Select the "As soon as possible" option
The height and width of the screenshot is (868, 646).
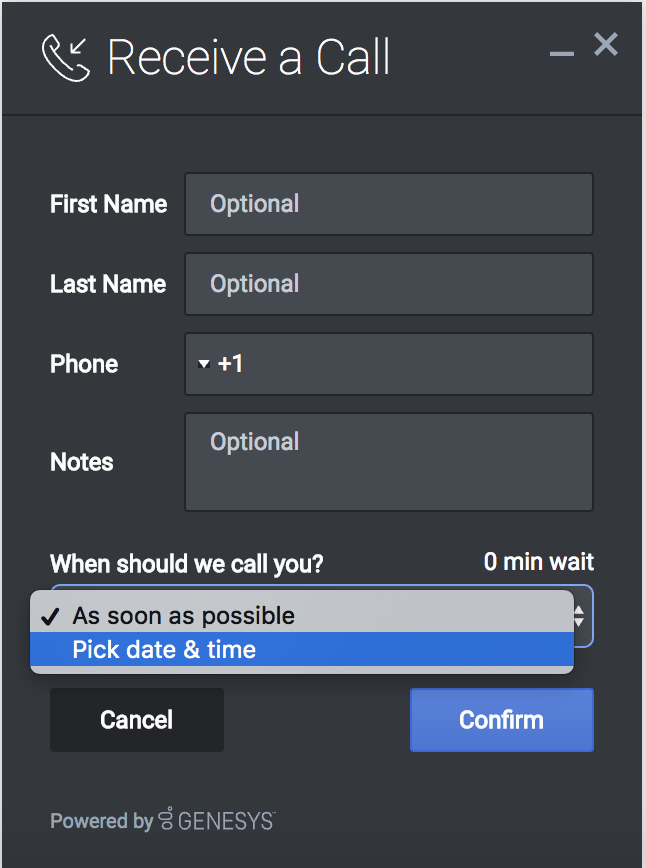(184, 615)
